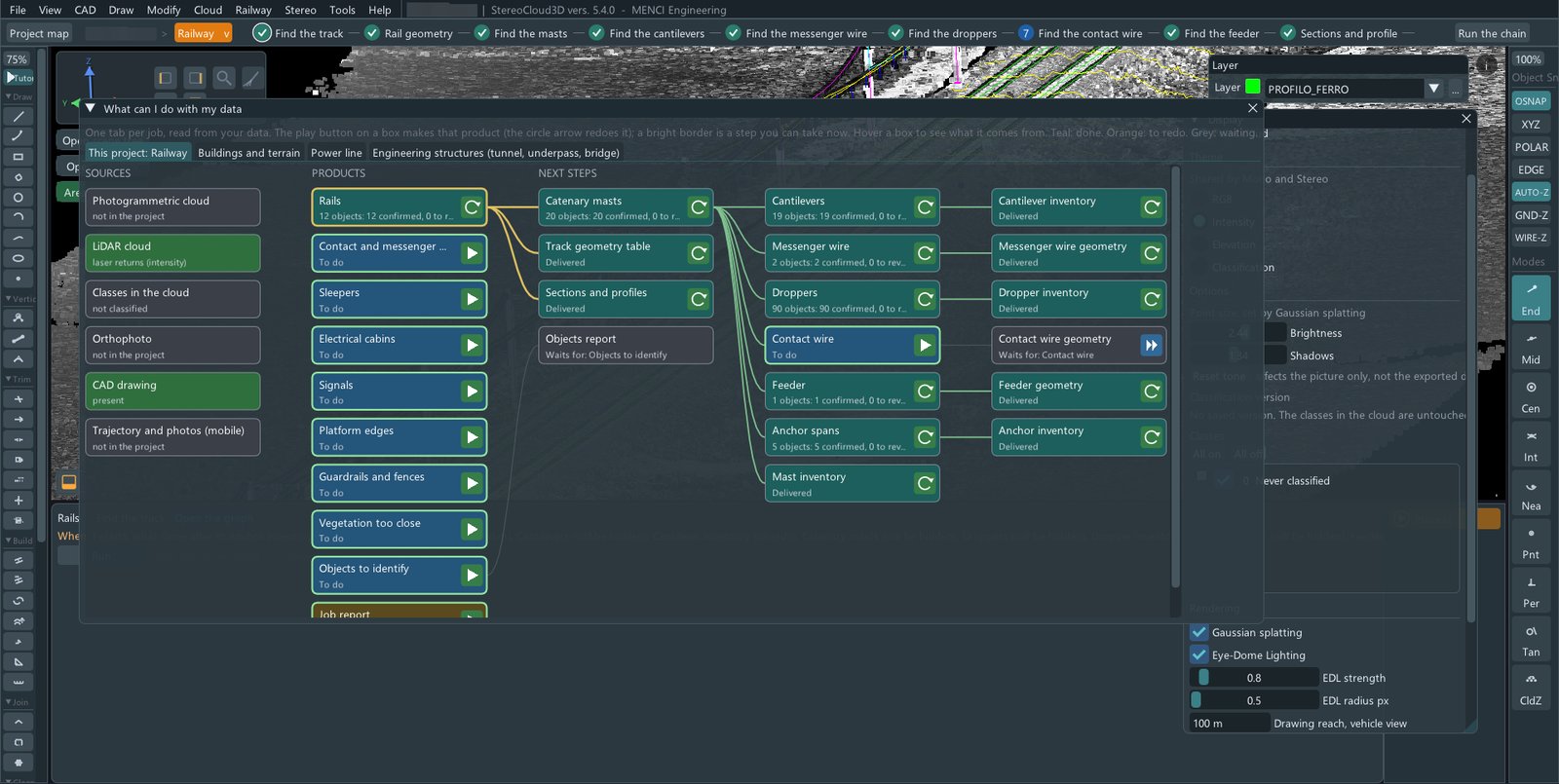Open the Railway workflow dropdown
The width and height of the screenshot is (1559, 784).
204,33
